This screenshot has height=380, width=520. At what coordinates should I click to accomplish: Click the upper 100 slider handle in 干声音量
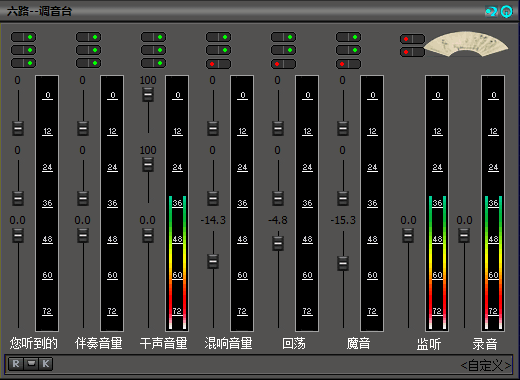click(x=148, y=95)
